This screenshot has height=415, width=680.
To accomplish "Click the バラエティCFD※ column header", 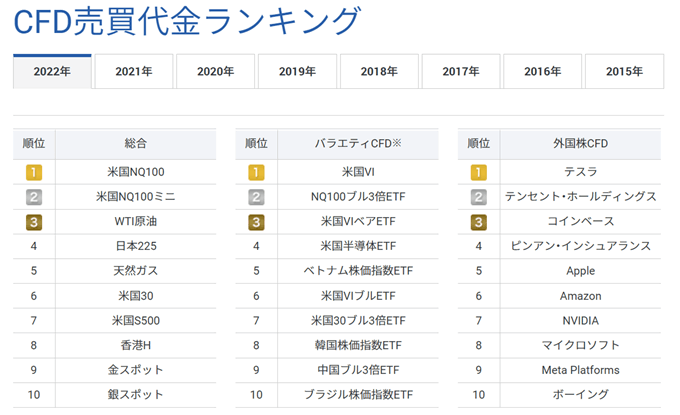I will click(x=358, y=144).
